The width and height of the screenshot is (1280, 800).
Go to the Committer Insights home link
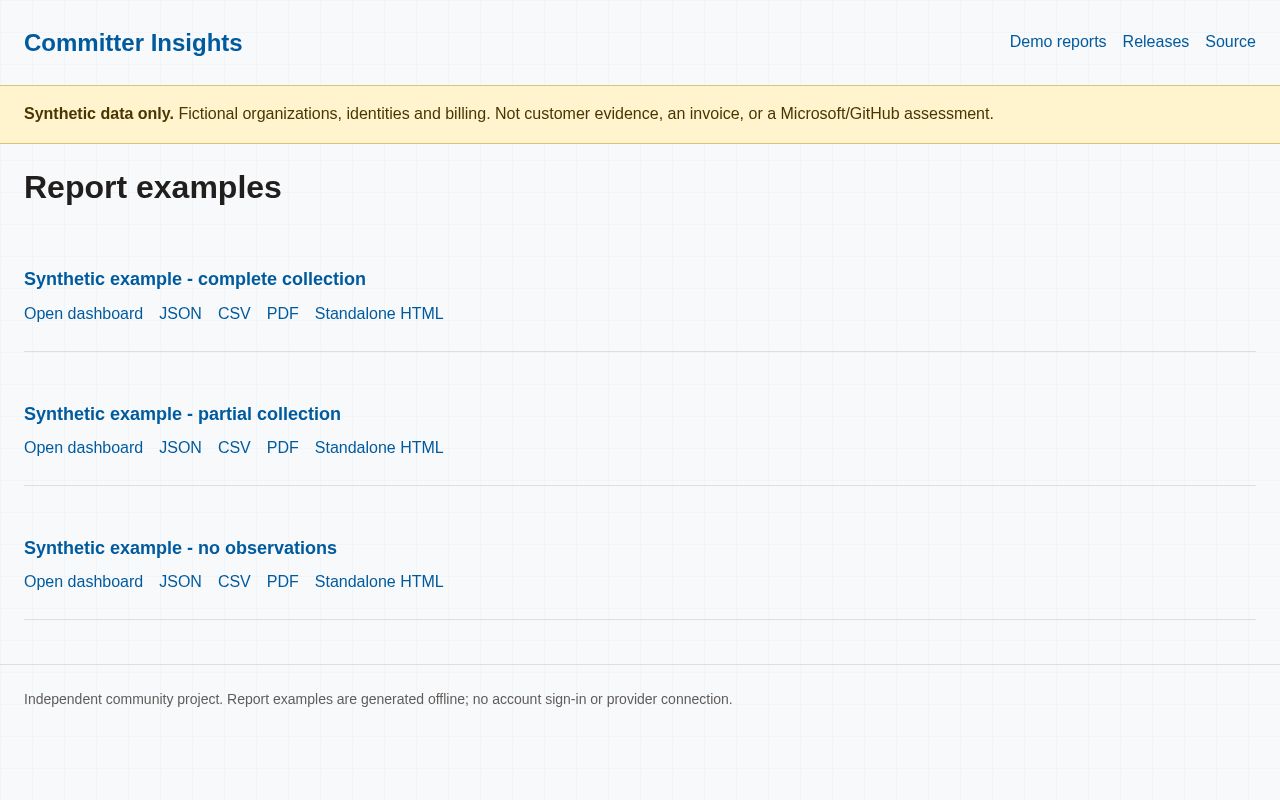coord(133,43)
